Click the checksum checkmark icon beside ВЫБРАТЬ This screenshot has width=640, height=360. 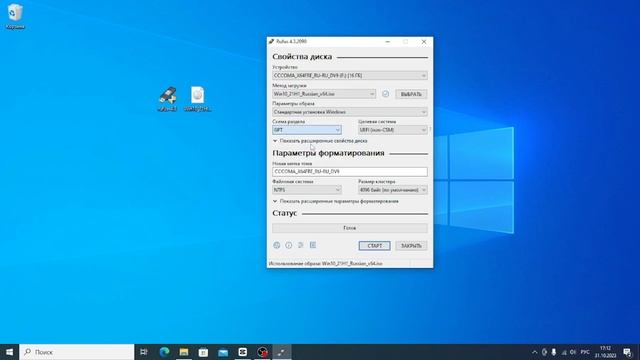click(x=385, y=94)
